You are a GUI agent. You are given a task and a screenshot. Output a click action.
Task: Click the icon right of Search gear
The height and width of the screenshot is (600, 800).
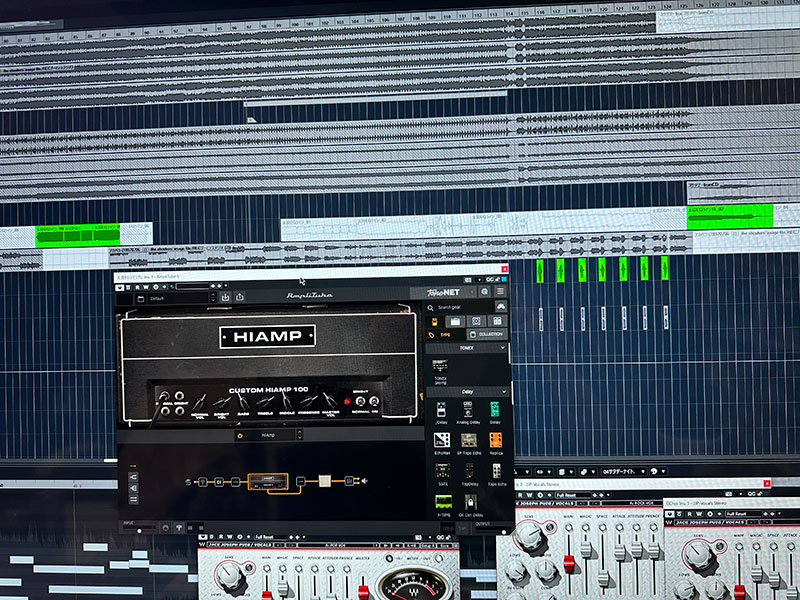(x=501, y=306)
